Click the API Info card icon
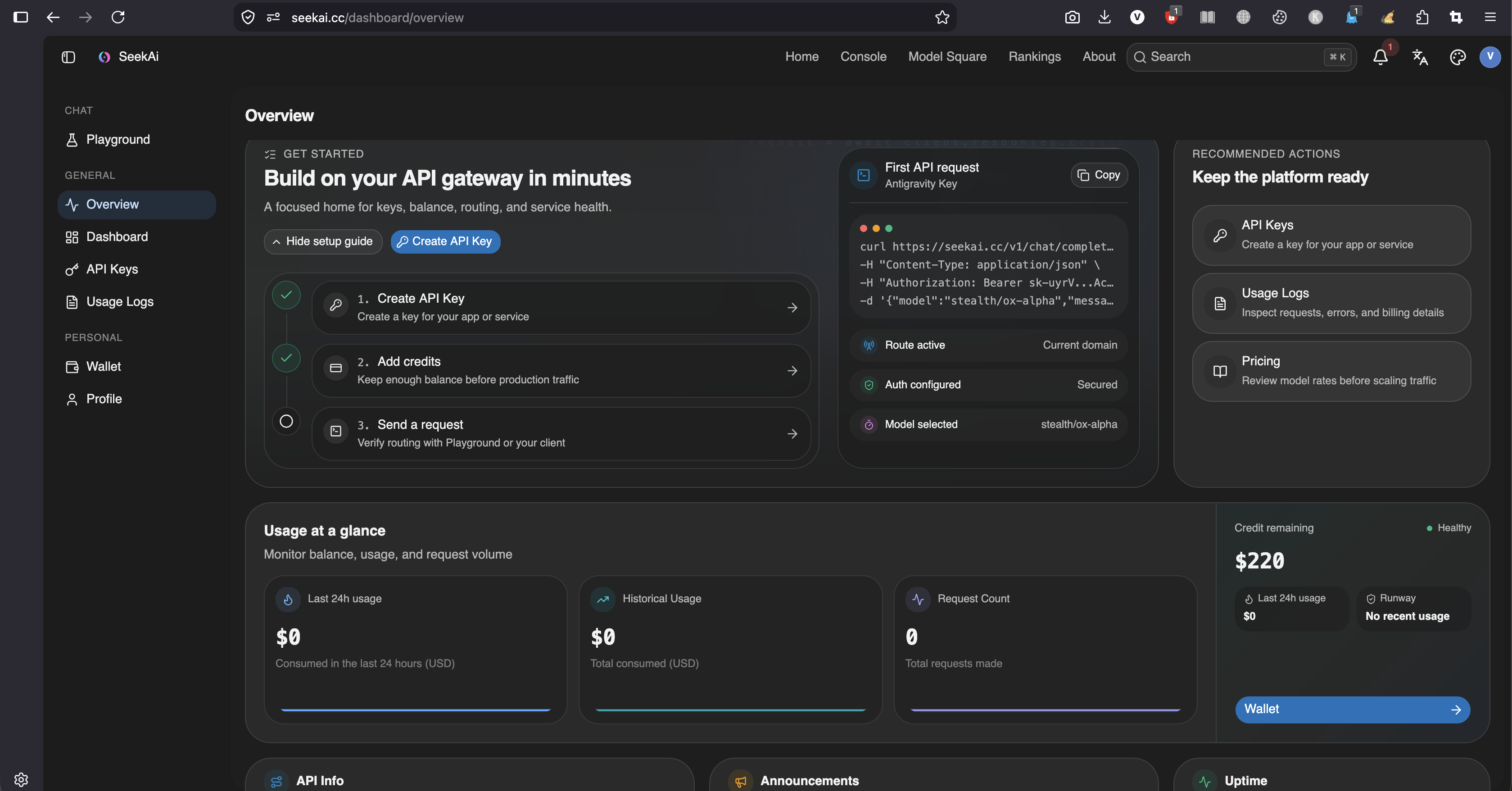 [276, 781]
